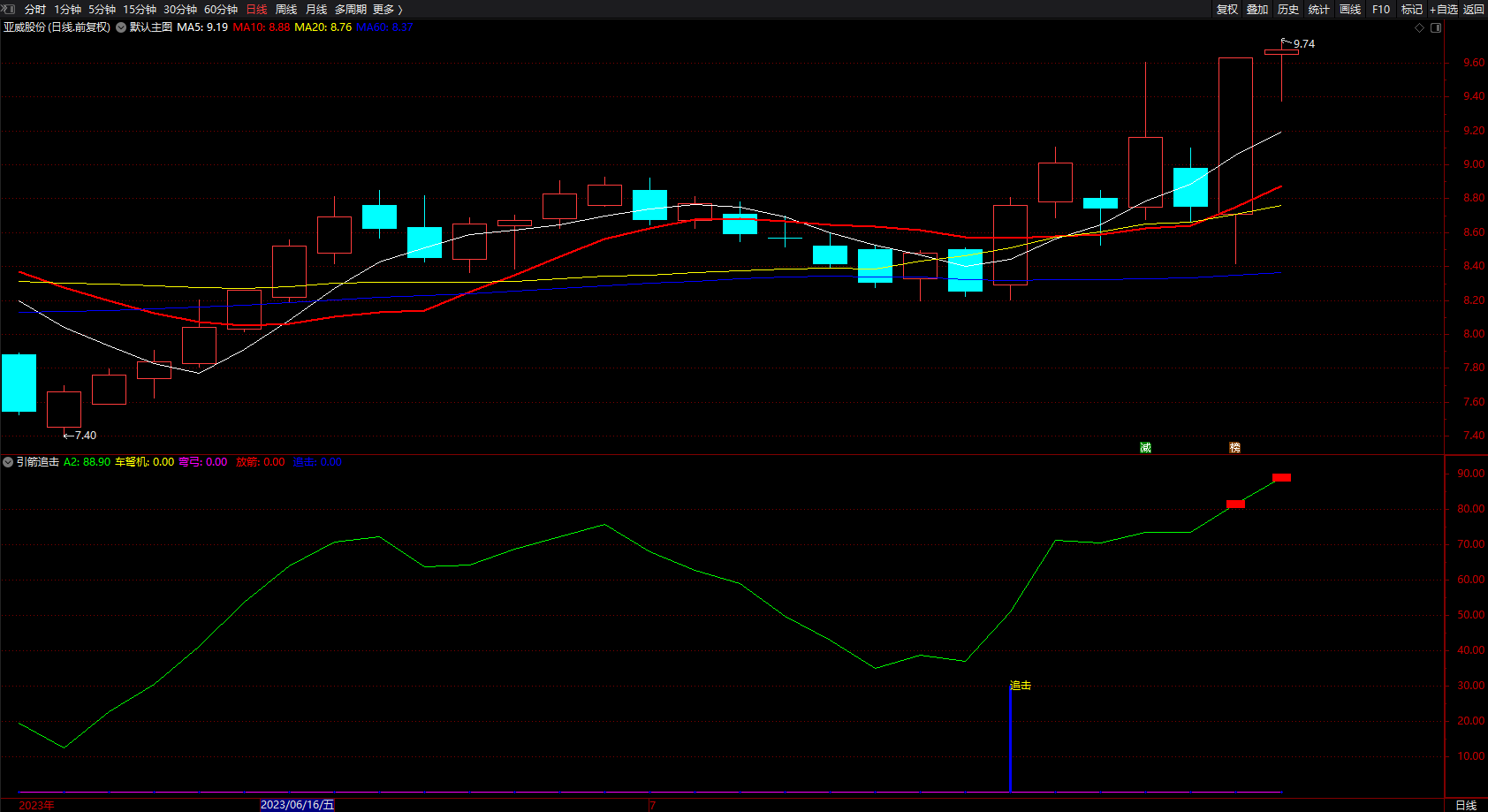Click the 车弩机: 0.00 indicator value
The height and width of the screenshot is (812, 1488).
[x=145, y=462]
